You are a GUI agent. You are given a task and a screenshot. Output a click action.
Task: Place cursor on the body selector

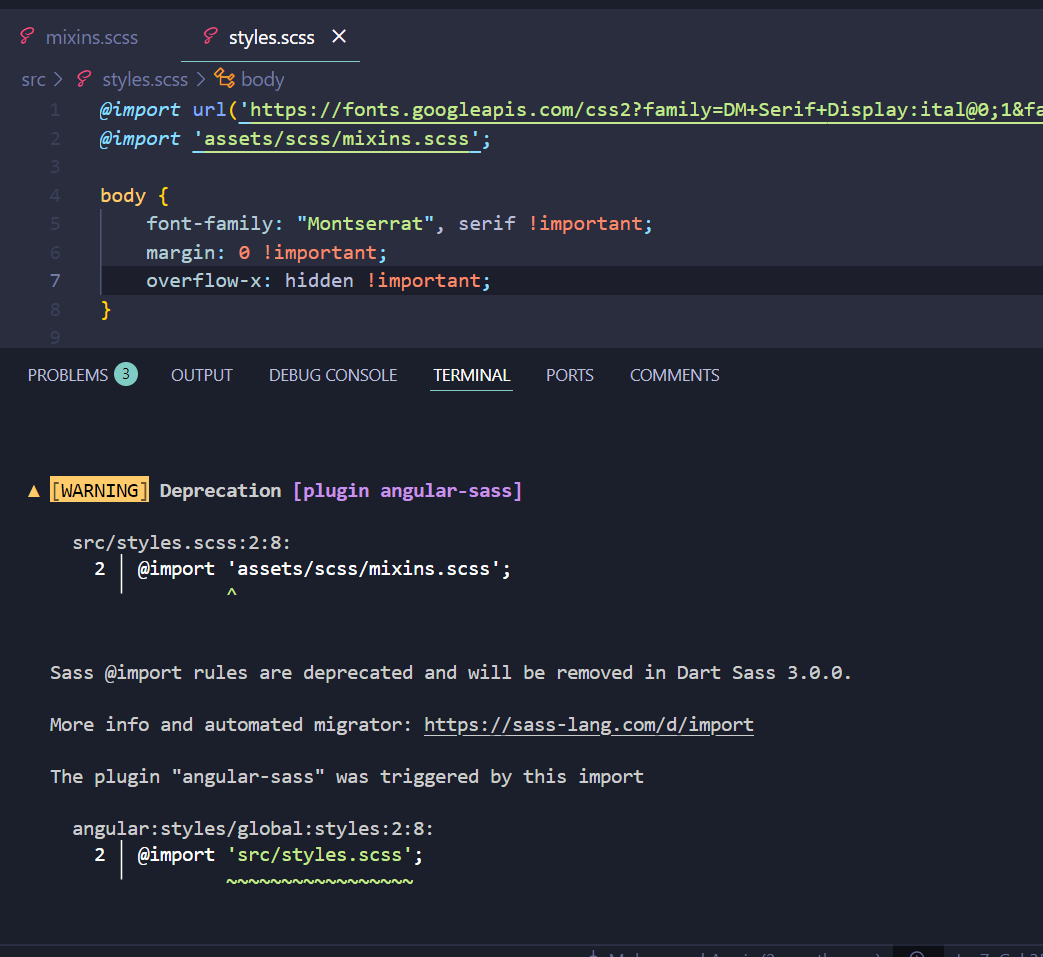tap(123, 196)
